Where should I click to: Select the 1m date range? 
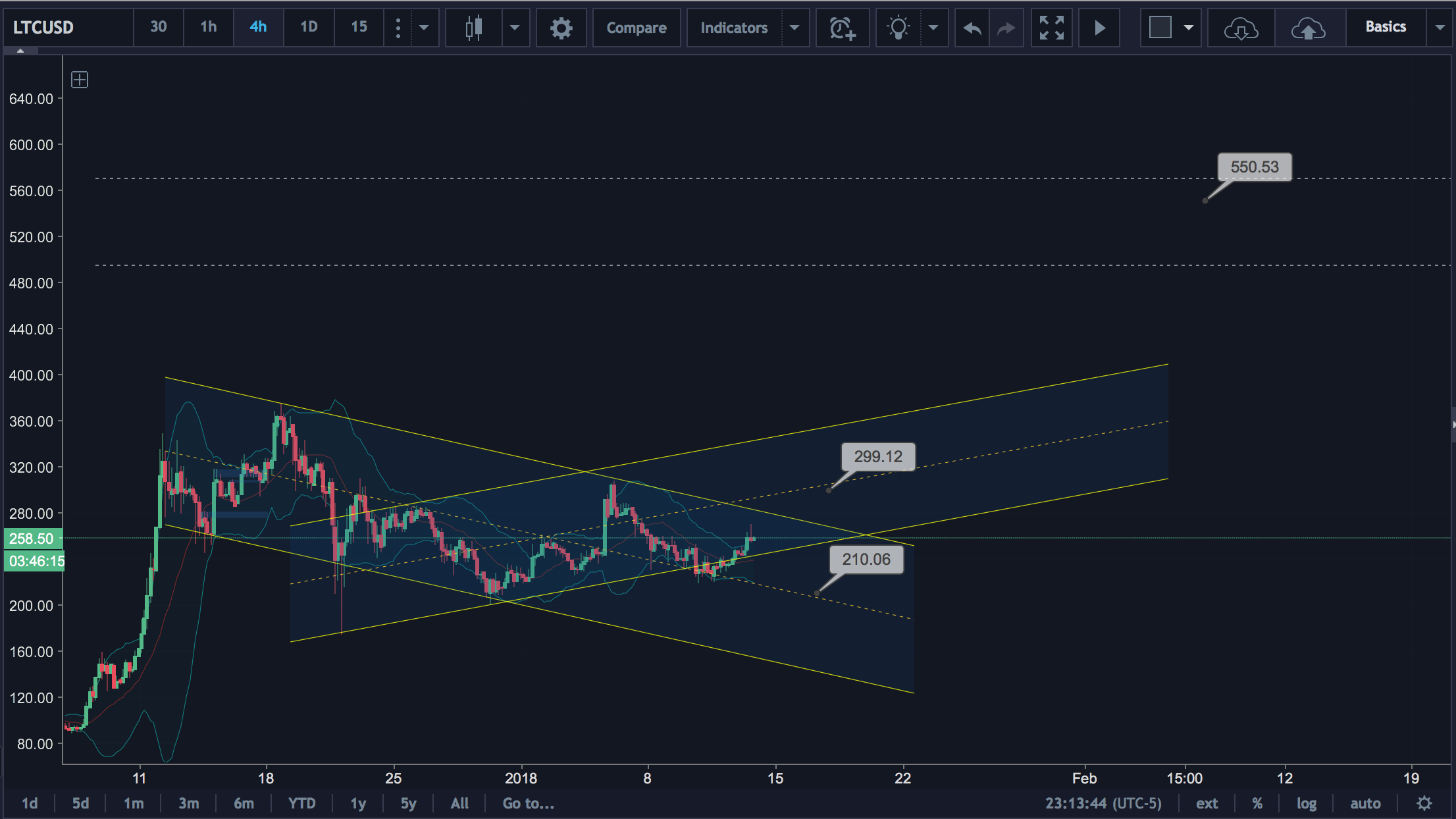[x=134, y=803]
